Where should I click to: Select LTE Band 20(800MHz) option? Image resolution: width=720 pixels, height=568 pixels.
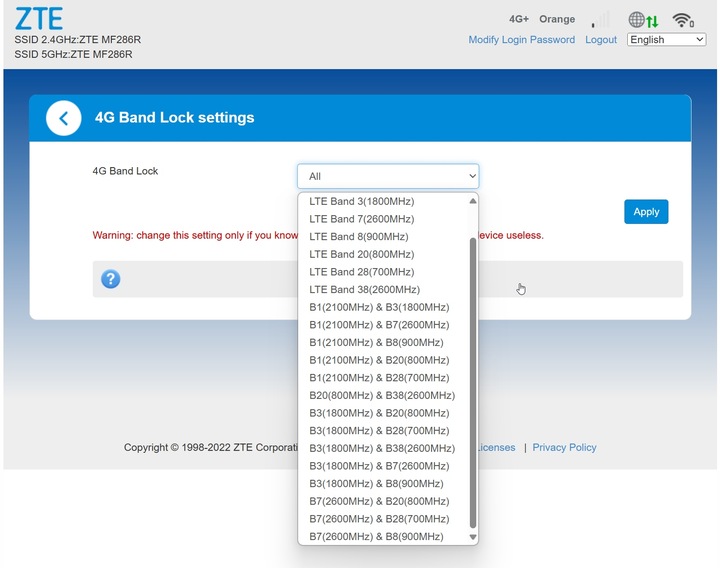point(361,255)
